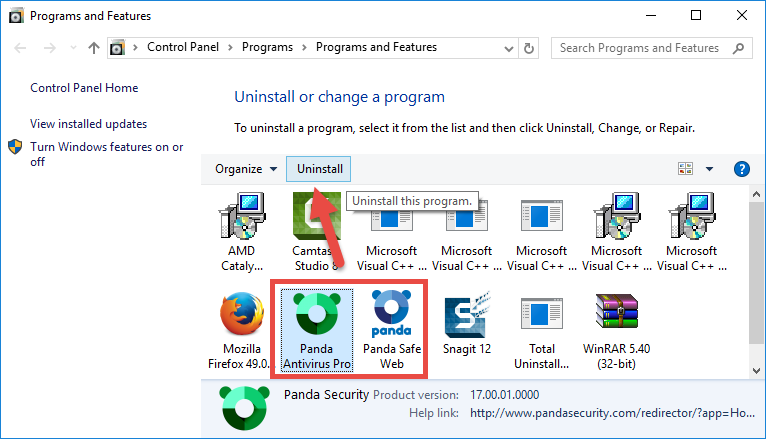The image size is (766, 439).
Task: Select the AMD Catalyst program icon
Action: pos(242,216)
